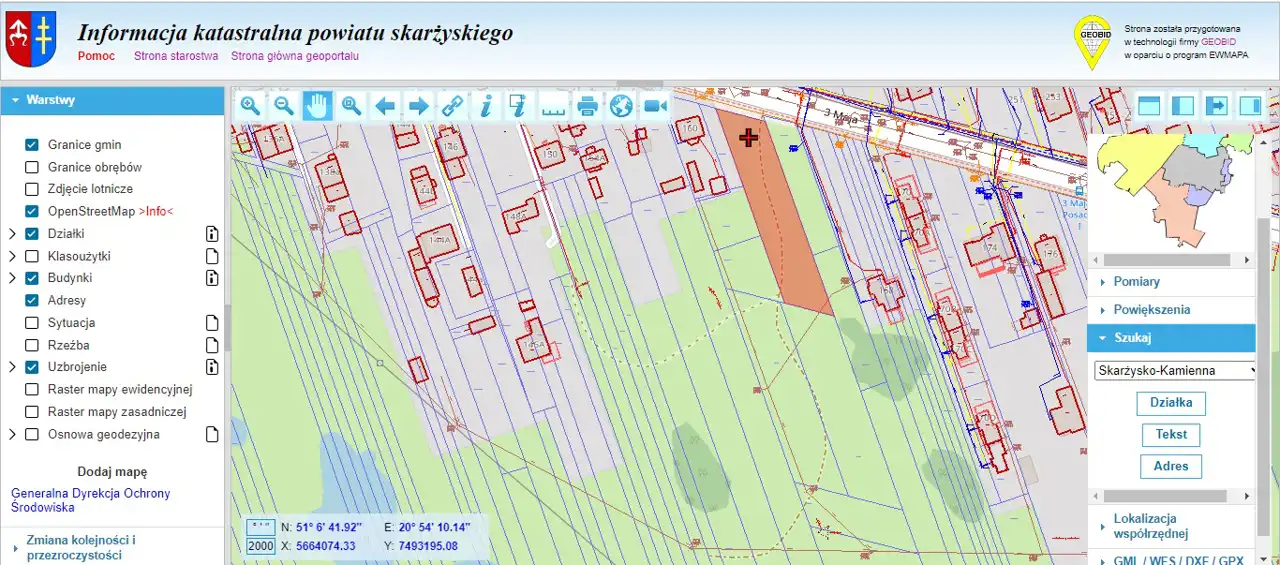Expand the Pomiary section
Screen dimensions: 1280x565
[x=1136, y=282]
